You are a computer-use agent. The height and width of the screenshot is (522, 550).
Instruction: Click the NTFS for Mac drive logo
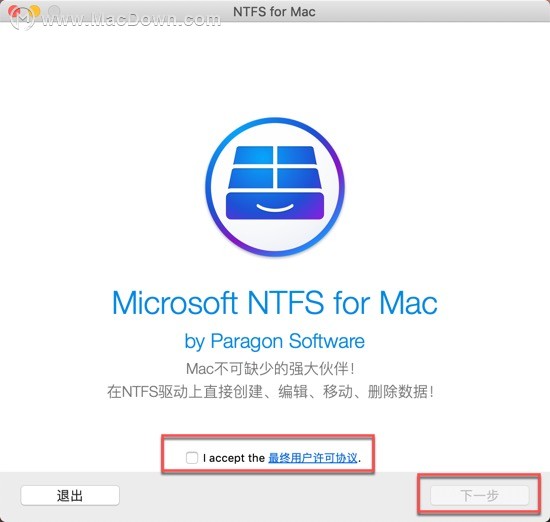[275, 187]
